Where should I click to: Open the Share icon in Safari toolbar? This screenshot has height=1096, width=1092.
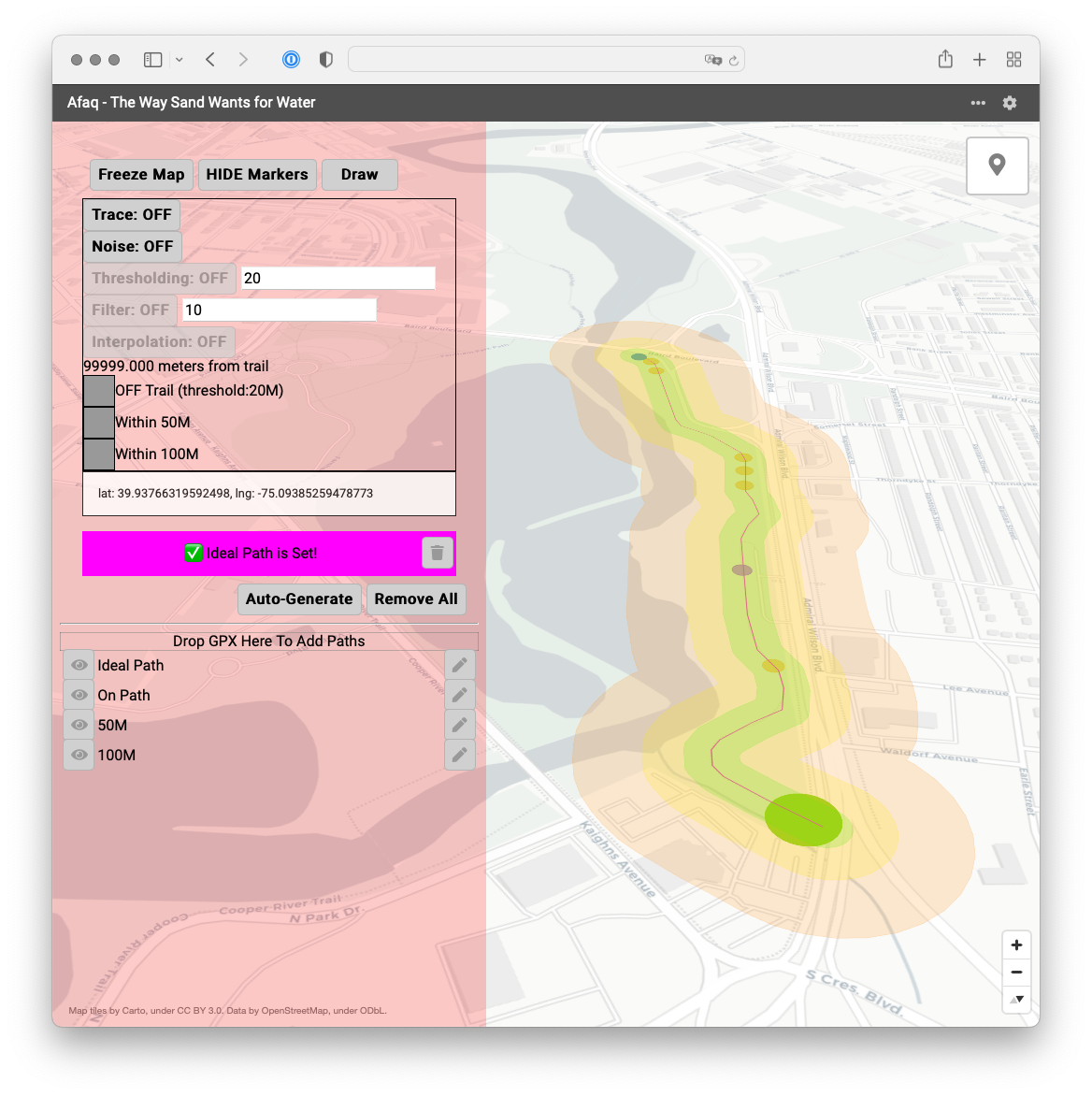tap(945, 60)
